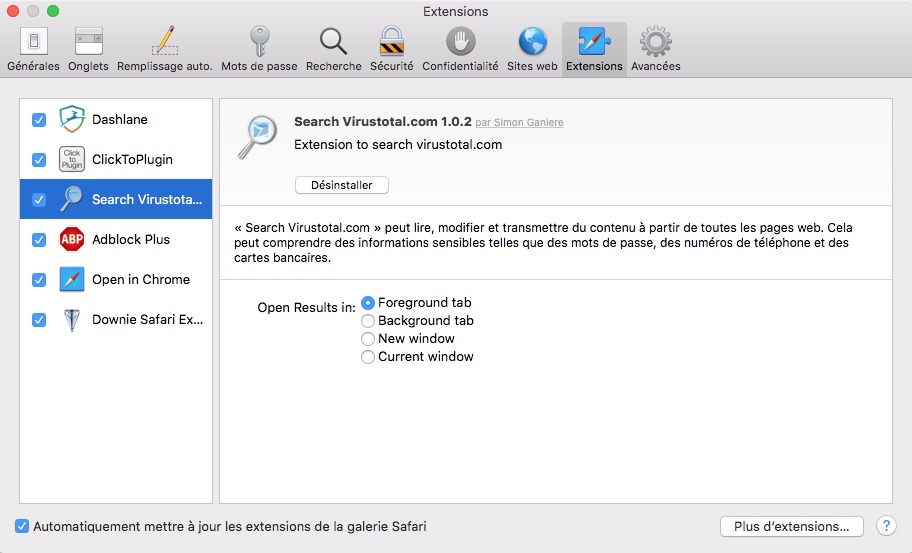Choose the Current window radio option

(x=368, y=357)
